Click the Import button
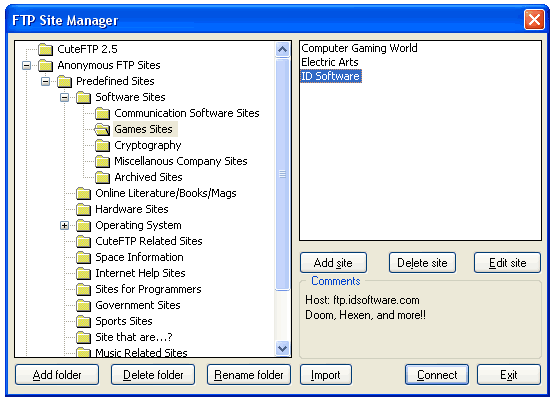Screen dimensions: 557x403 [x=326, y=375]
